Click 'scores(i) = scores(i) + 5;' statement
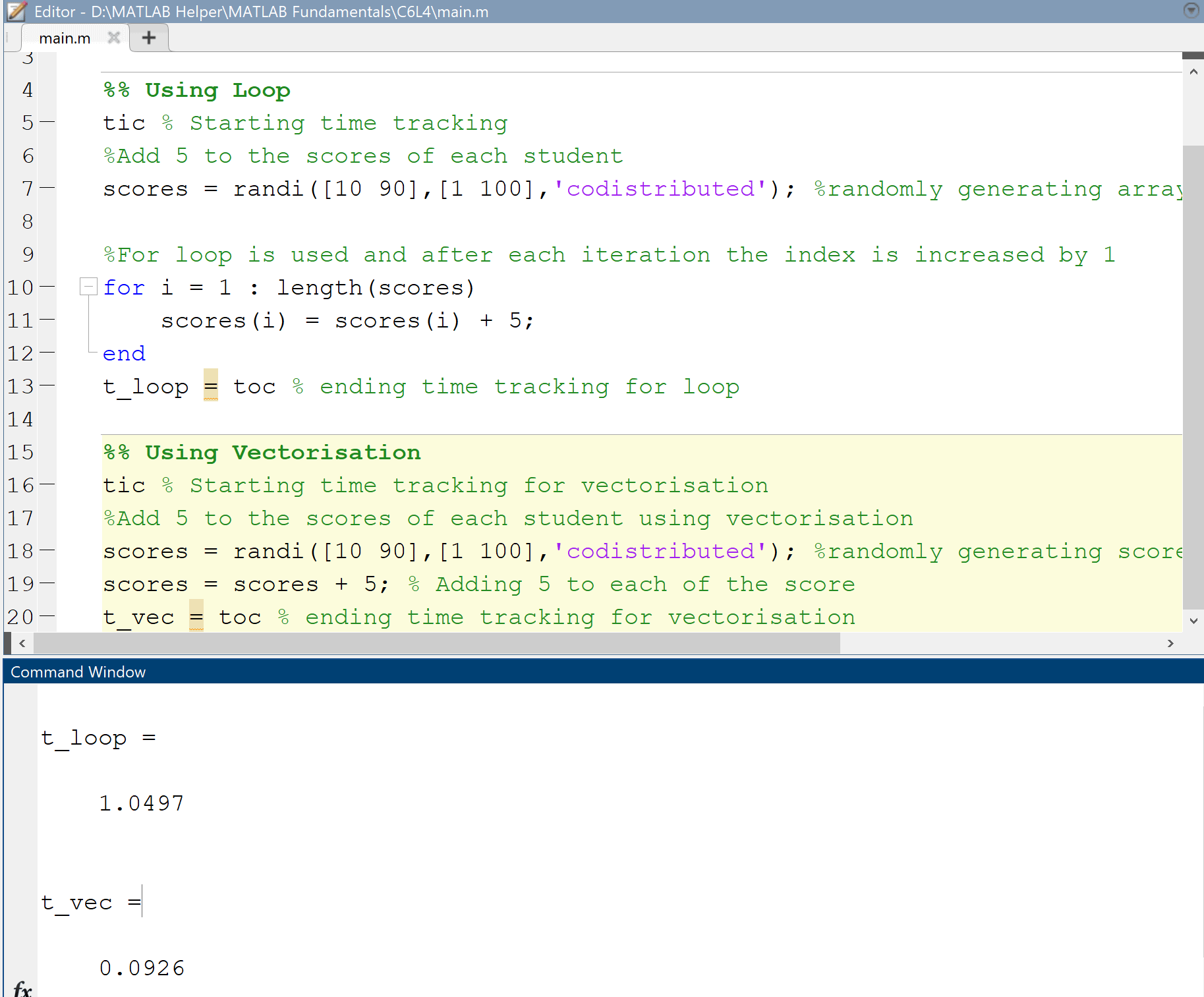The height and width of the screenshot is (997, 1204). tap(347, 321)
